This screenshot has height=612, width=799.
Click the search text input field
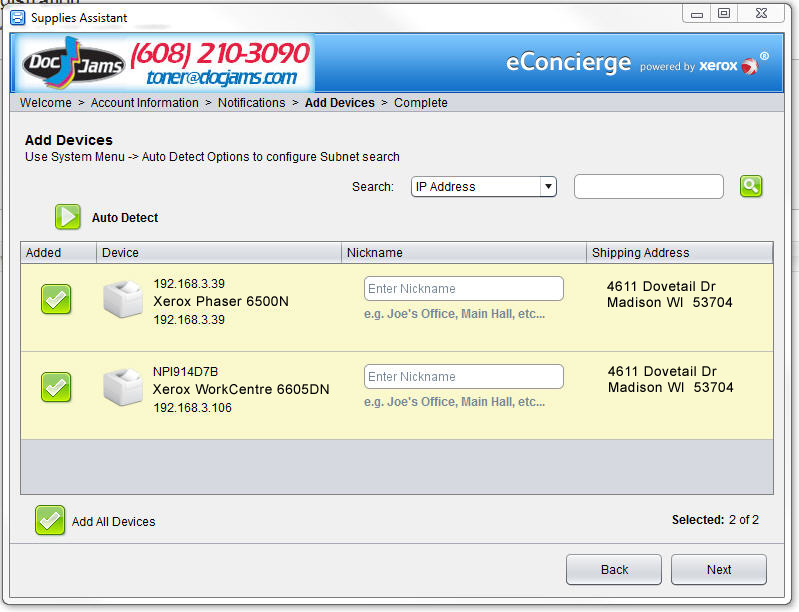pos(648,187)
